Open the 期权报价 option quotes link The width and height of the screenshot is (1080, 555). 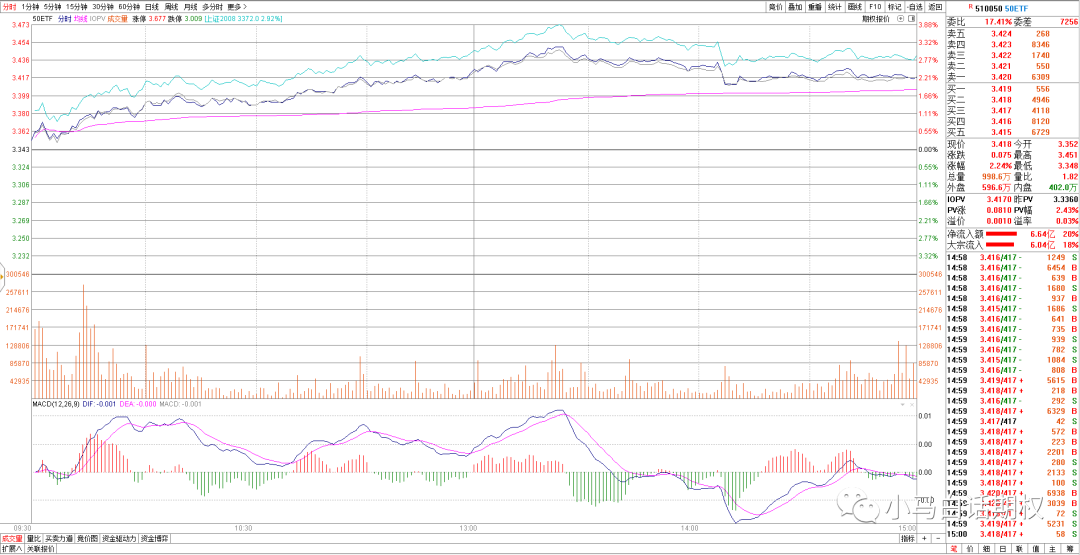875,19
